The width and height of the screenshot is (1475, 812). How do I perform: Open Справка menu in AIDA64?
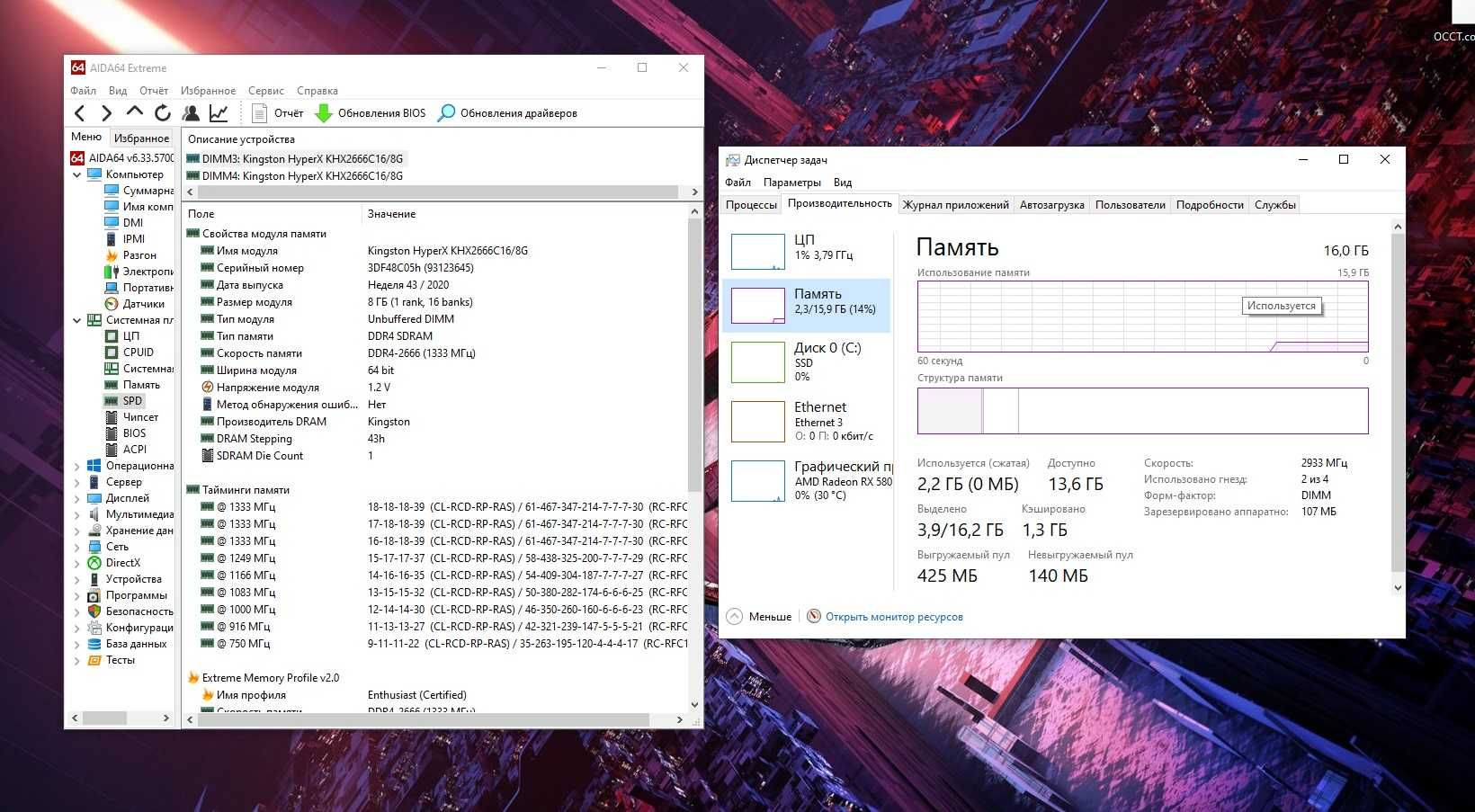coord(317,91)
